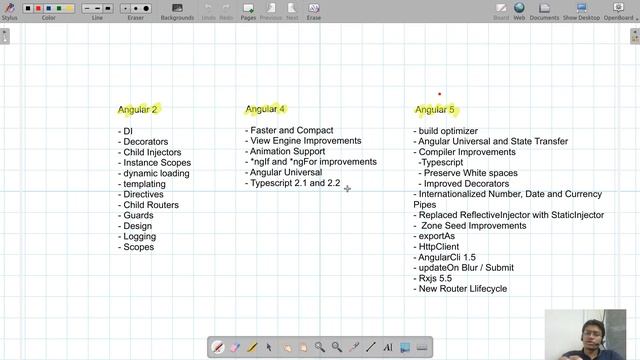Click '- Guards' text line
This screenshot has height=360, width=640.
(136, 216)
